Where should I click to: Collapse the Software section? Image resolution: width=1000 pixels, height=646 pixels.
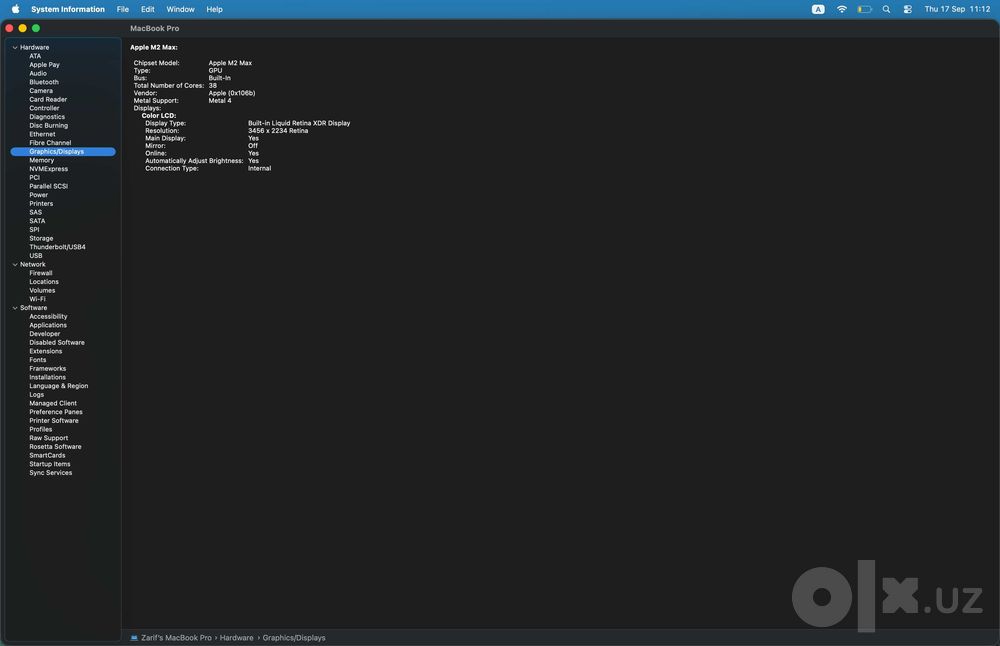tap(15, 307)
